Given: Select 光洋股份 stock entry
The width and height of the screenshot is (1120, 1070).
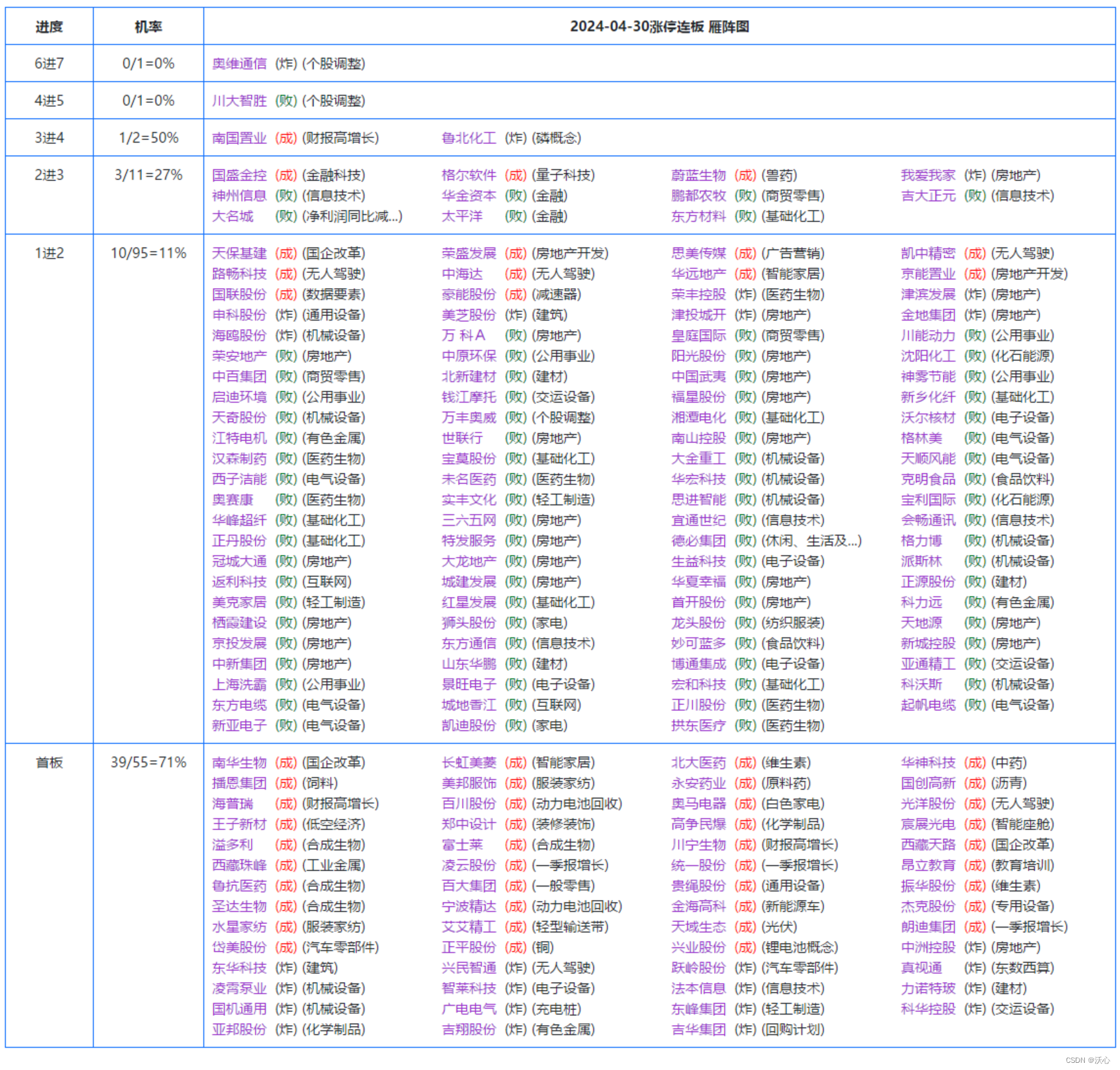Looking at the screenshot, I should point(928,803).
